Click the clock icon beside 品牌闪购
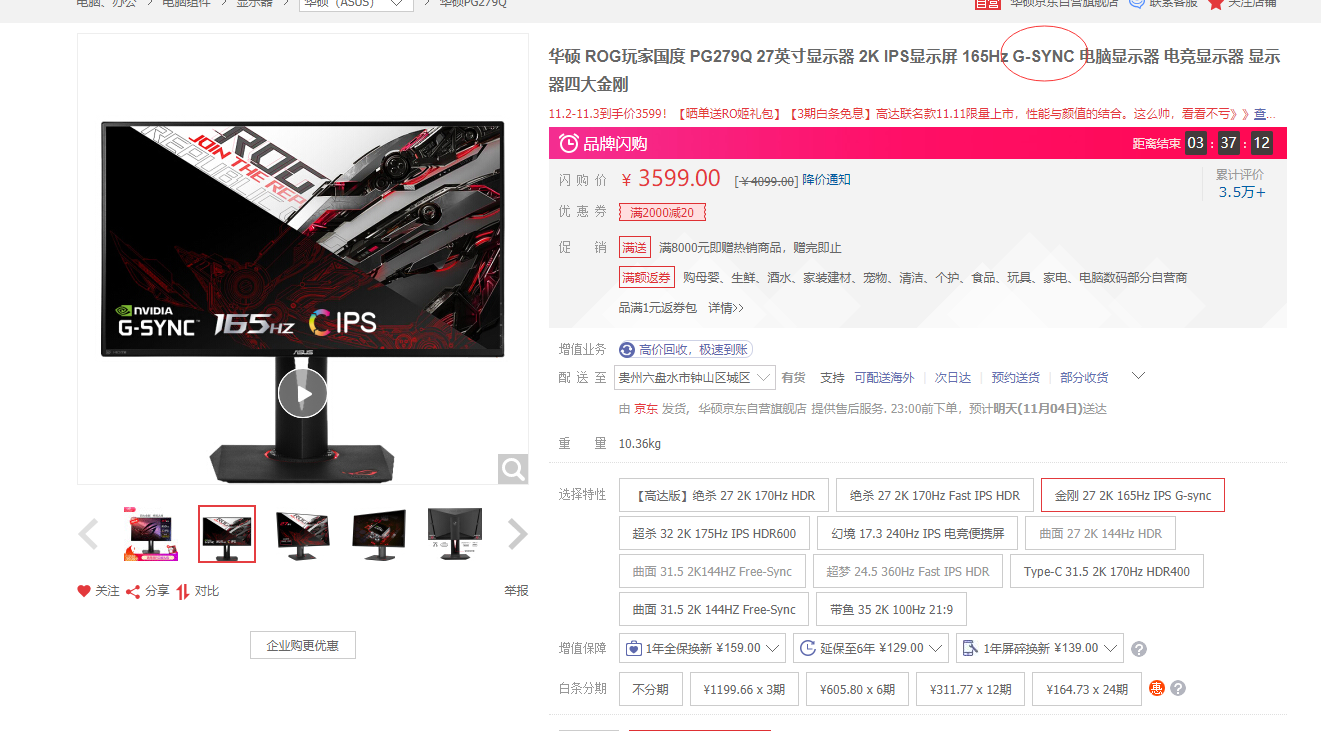The width and height of the screenshot is (1321, 731). click(568, 143)
